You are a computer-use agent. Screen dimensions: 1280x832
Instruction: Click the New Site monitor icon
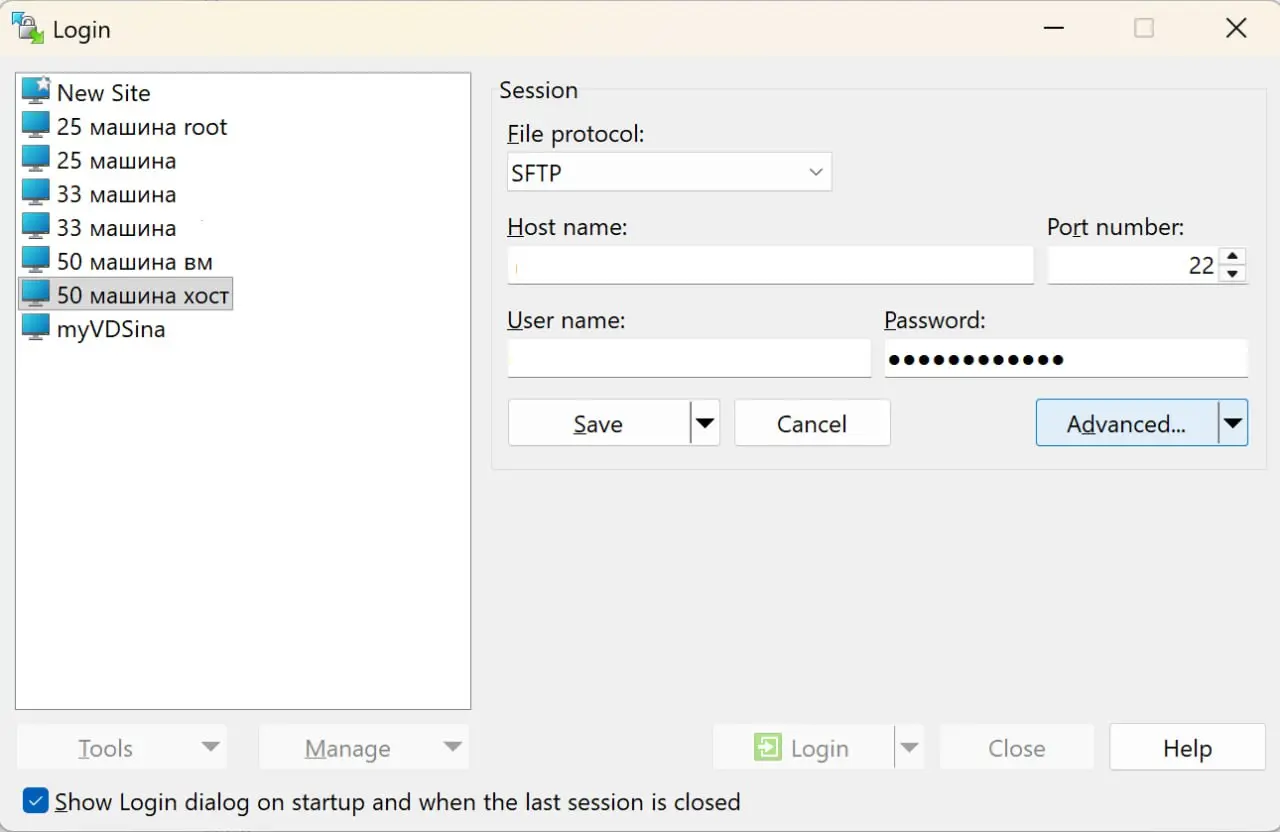35,91
